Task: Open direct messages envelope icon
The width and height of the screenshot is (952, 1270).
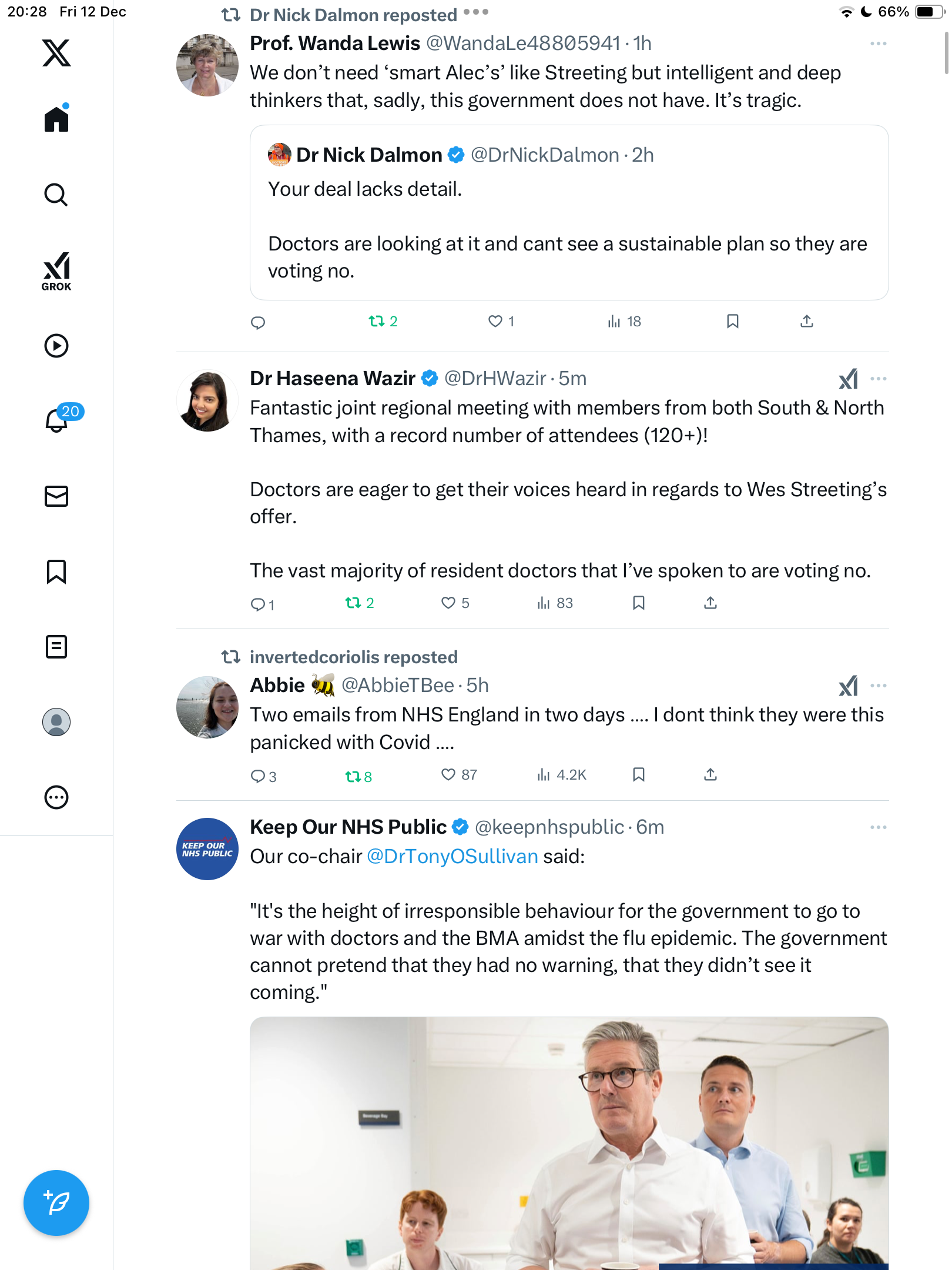Action: pos(56,496)
